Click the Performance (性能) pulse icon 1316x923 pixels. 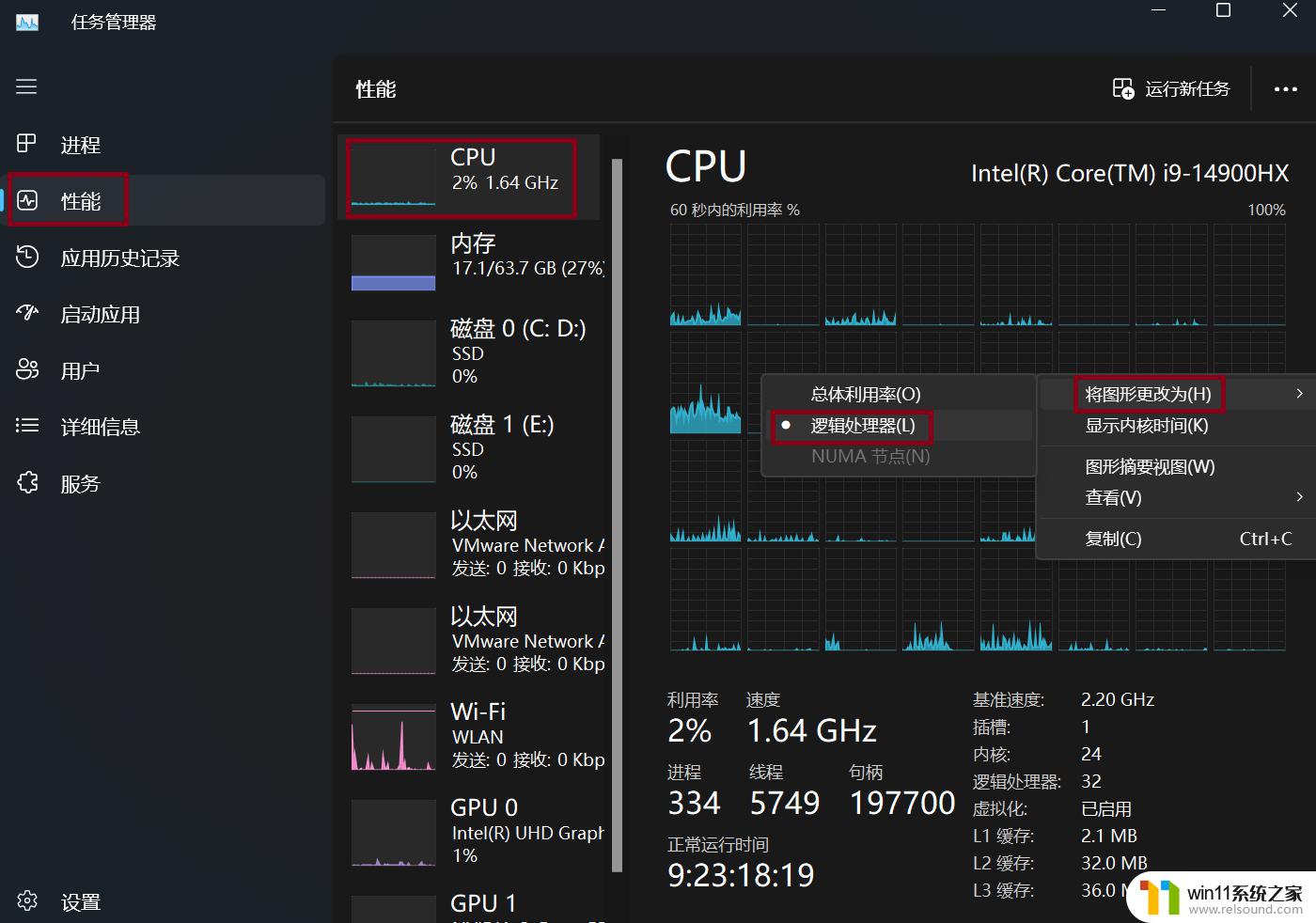27,200
